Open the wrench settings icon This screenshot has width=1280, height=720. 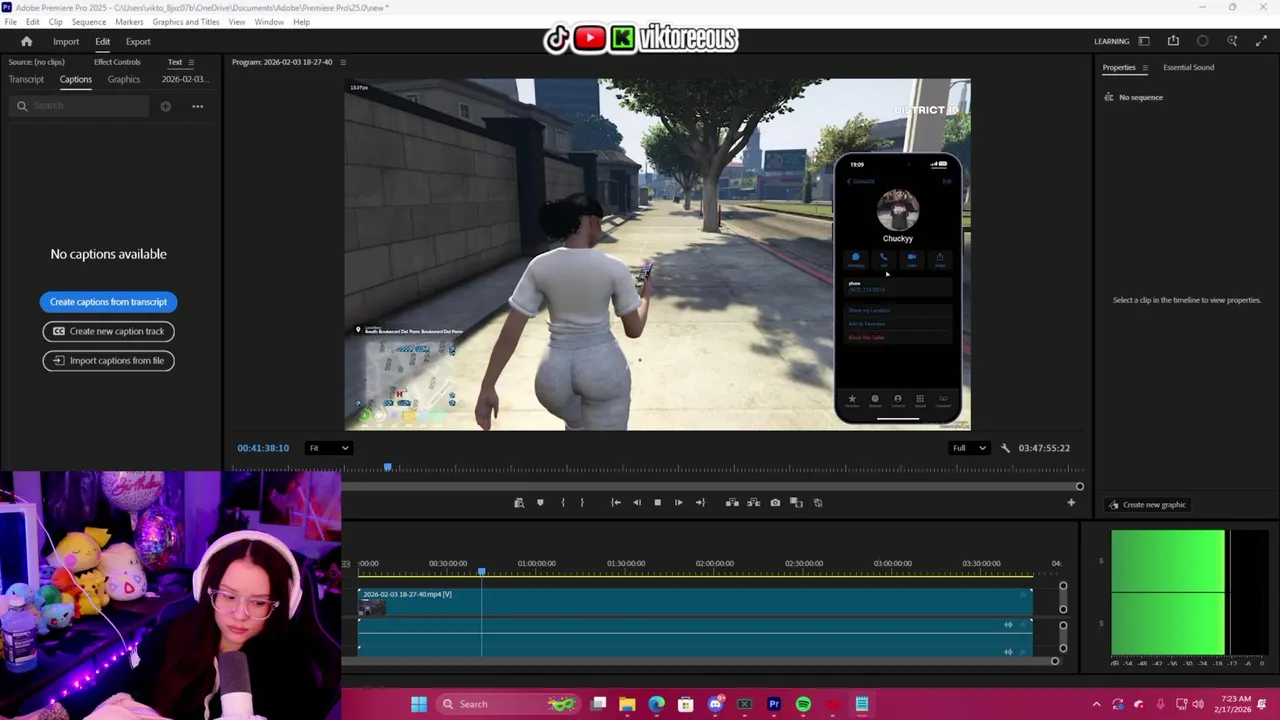pos(1006,448)
